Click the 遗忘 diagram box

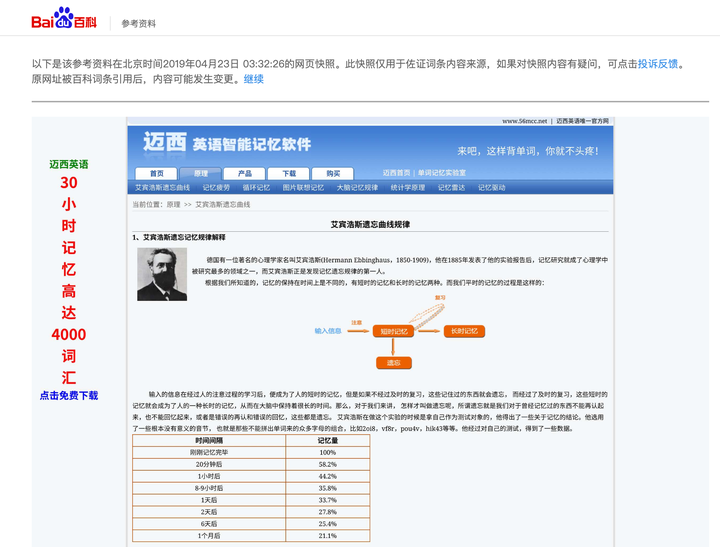[394, 363]
